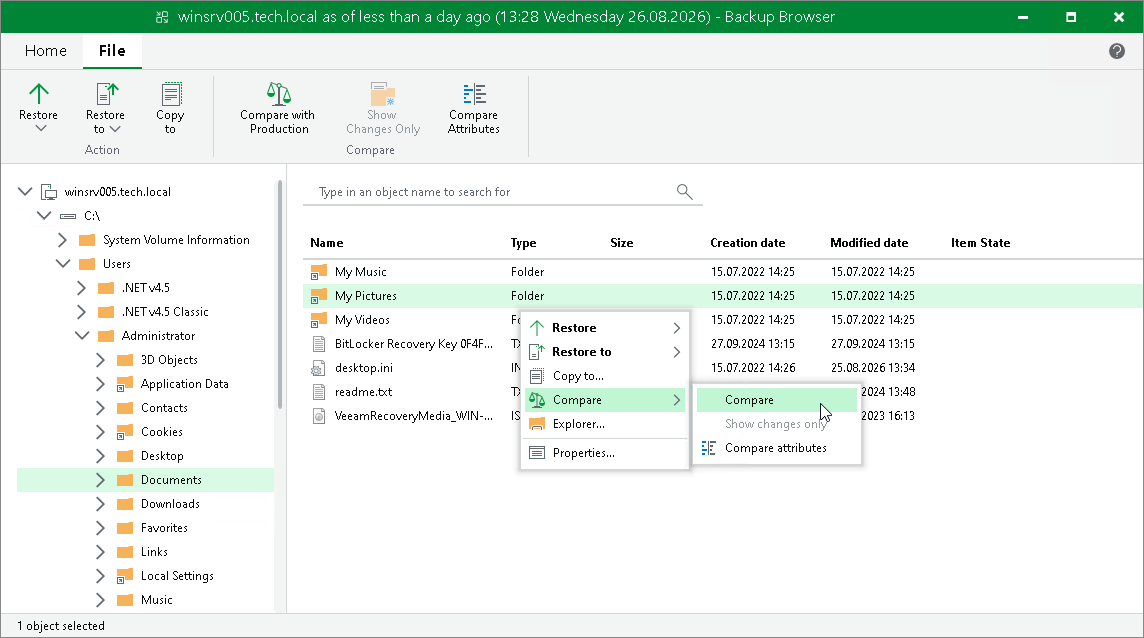Image resolution: width=1144 pixels, height=638 pixels.
Task: Select the Favorites folder in tree
Action: [x=164, y=528]
